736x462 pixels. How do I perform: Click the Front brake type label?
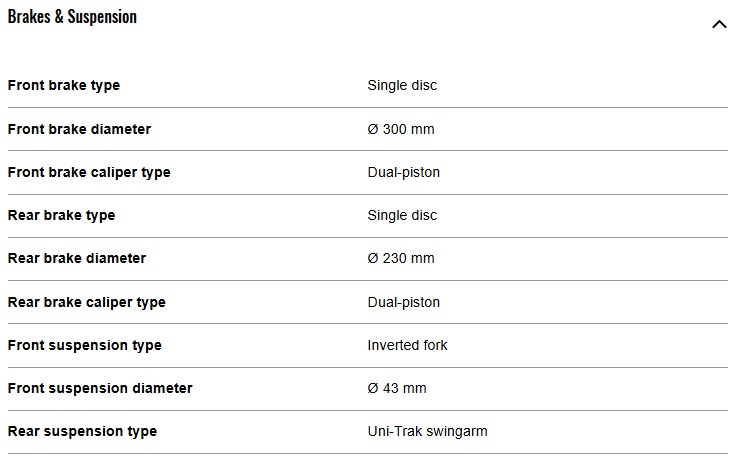pyautogui.click(x=64, y=85)
